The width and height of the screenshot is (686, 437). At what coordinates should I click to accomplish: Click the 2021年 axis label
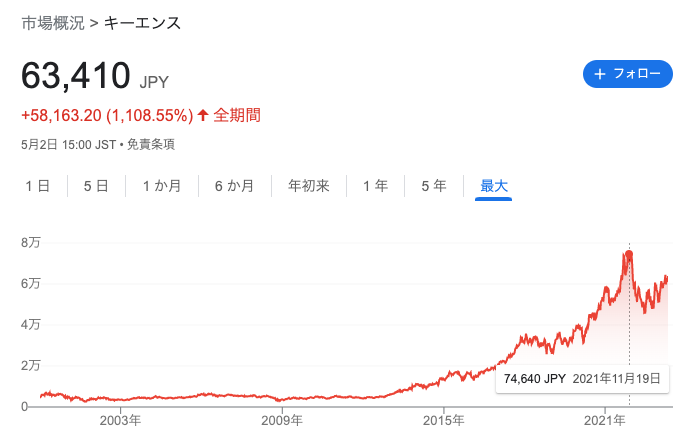click(x=605, y=420)
